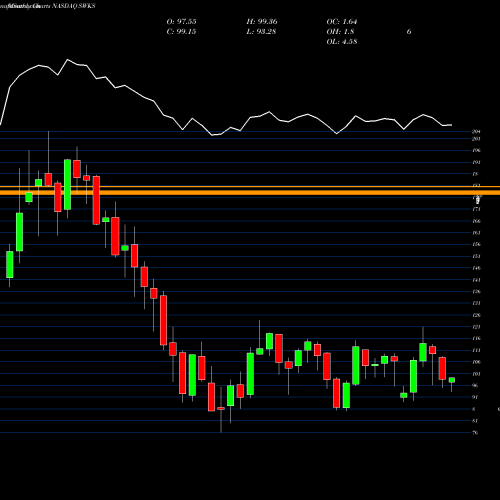Click the high value H: 99.36
This screenshot has width=500, height=500.
262,22
